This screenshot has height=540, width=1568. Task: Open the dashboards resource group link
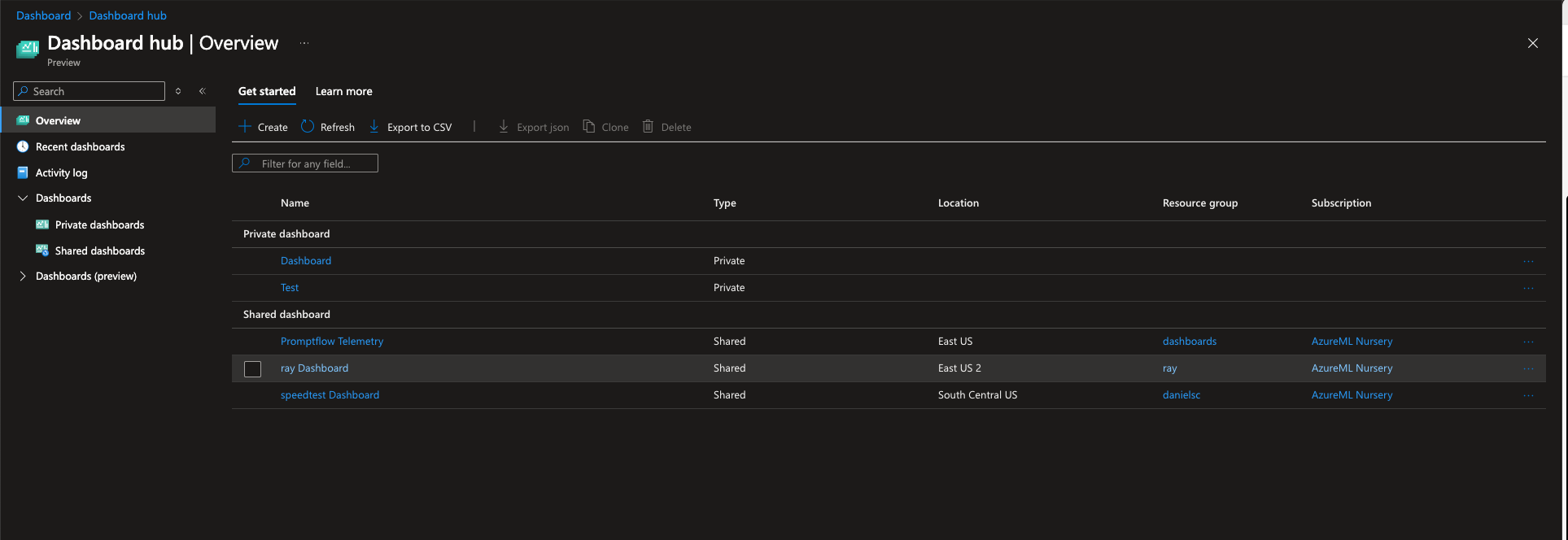[x=1190, y=342]
